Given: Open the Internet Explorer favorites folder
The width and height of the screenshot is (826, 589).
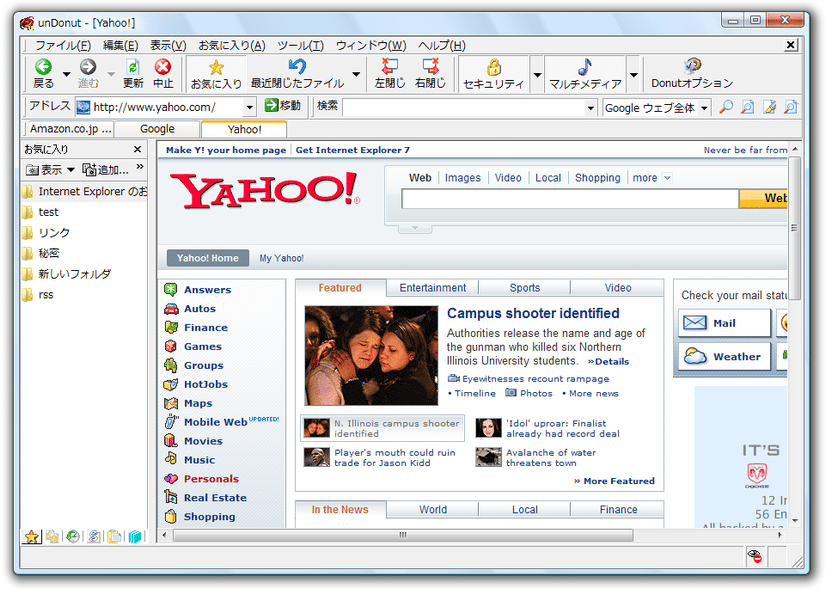Looking at the screenshot, I should (84, 191).
